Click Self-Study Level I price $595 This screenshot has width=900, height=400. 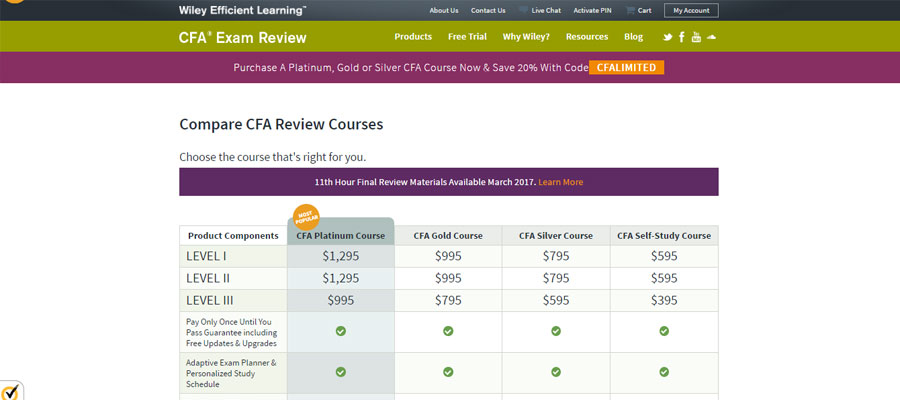click(x=664, y=256)
